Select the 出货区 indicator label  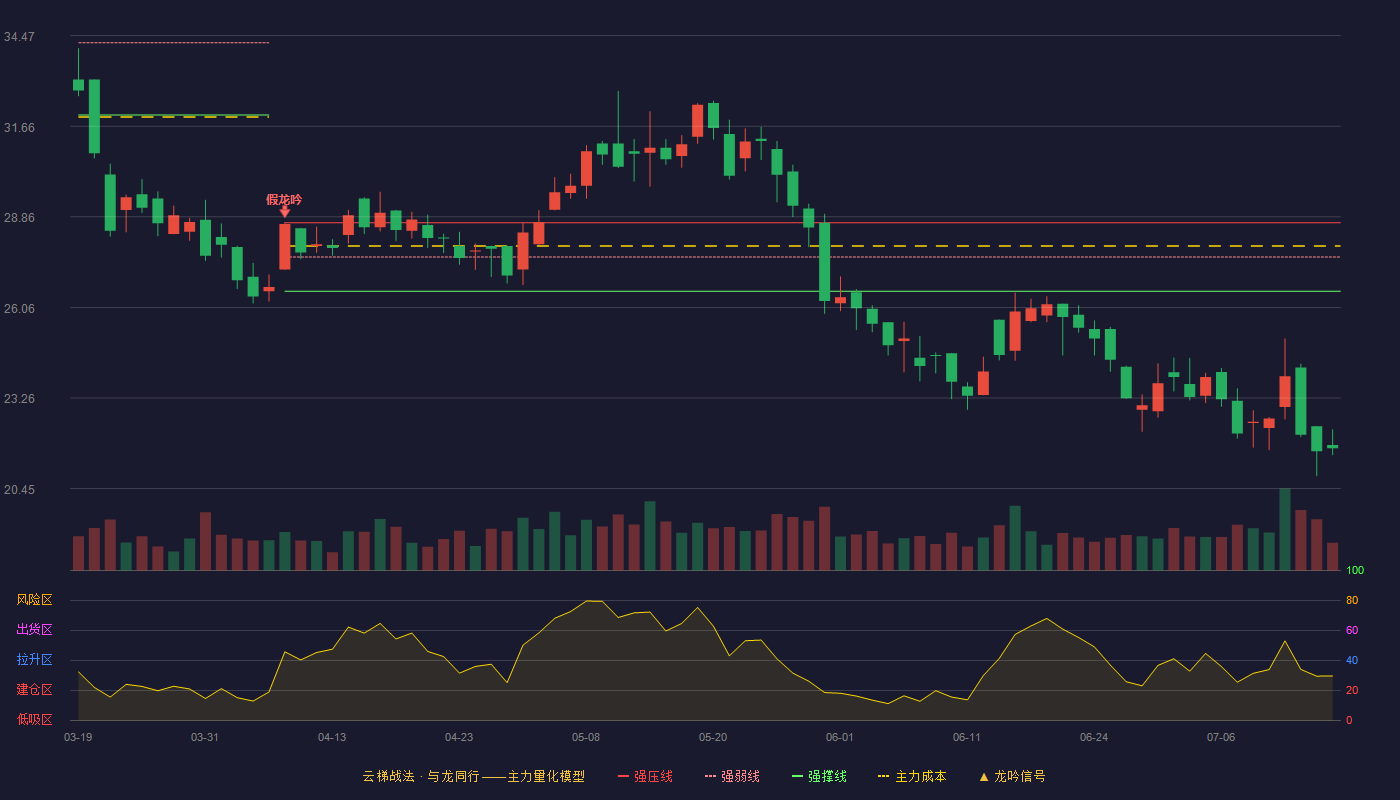(x=34, y=630)
